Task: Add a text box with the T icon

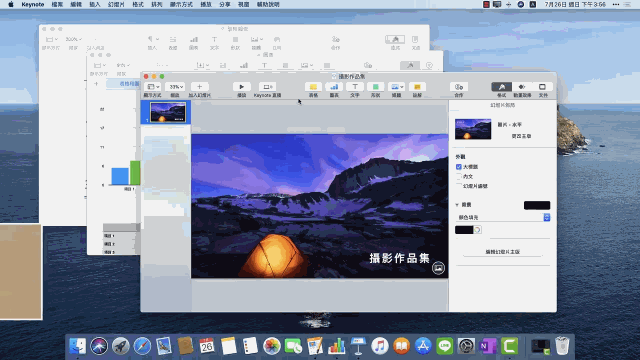Action: (355, 87)
